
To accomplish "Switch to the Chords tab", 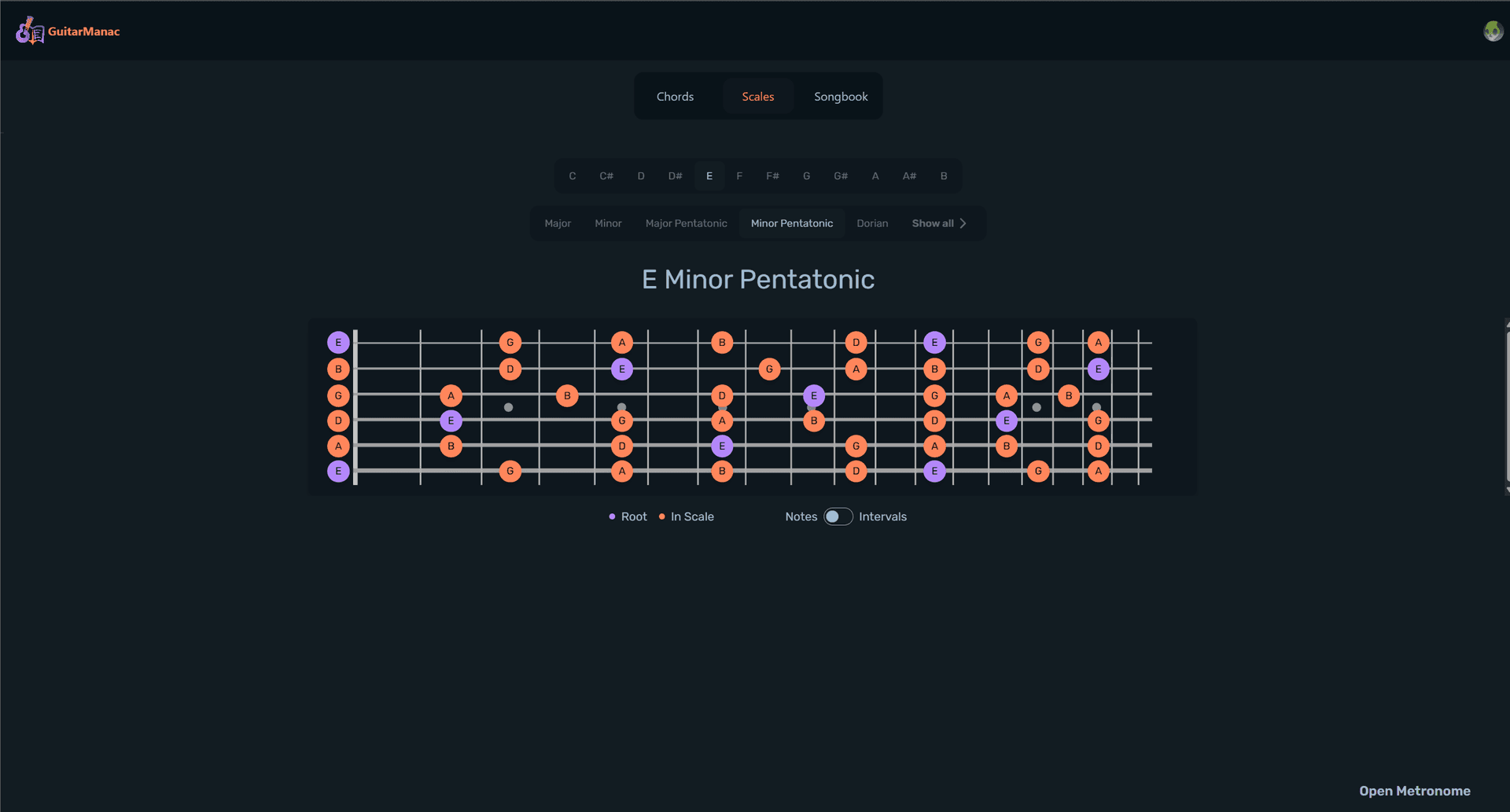I will (675, 96).
